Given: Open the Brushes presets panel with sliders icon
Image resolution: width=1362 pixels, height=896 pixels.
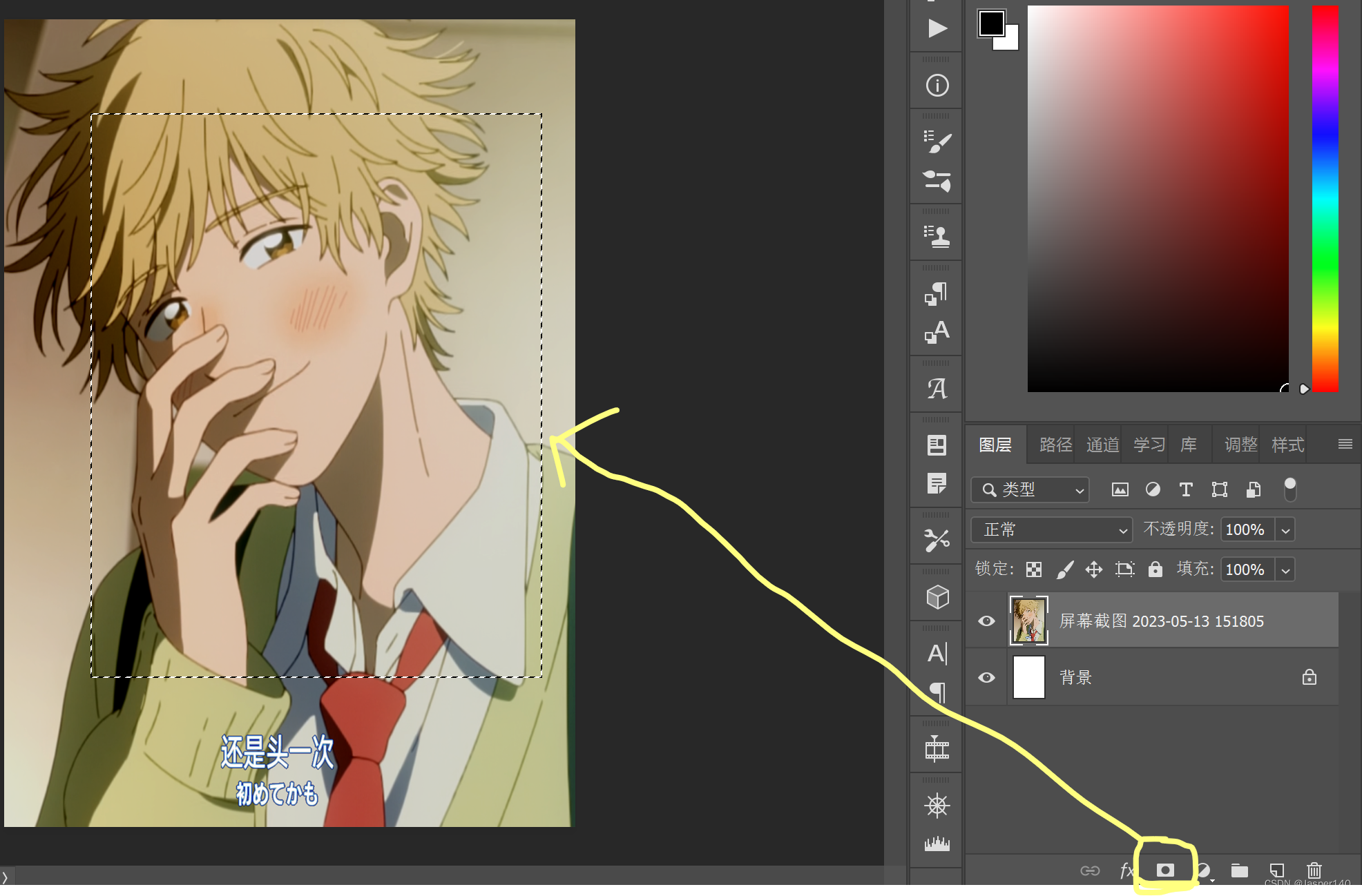Looking at the screenshot, I should click(937, 181).
